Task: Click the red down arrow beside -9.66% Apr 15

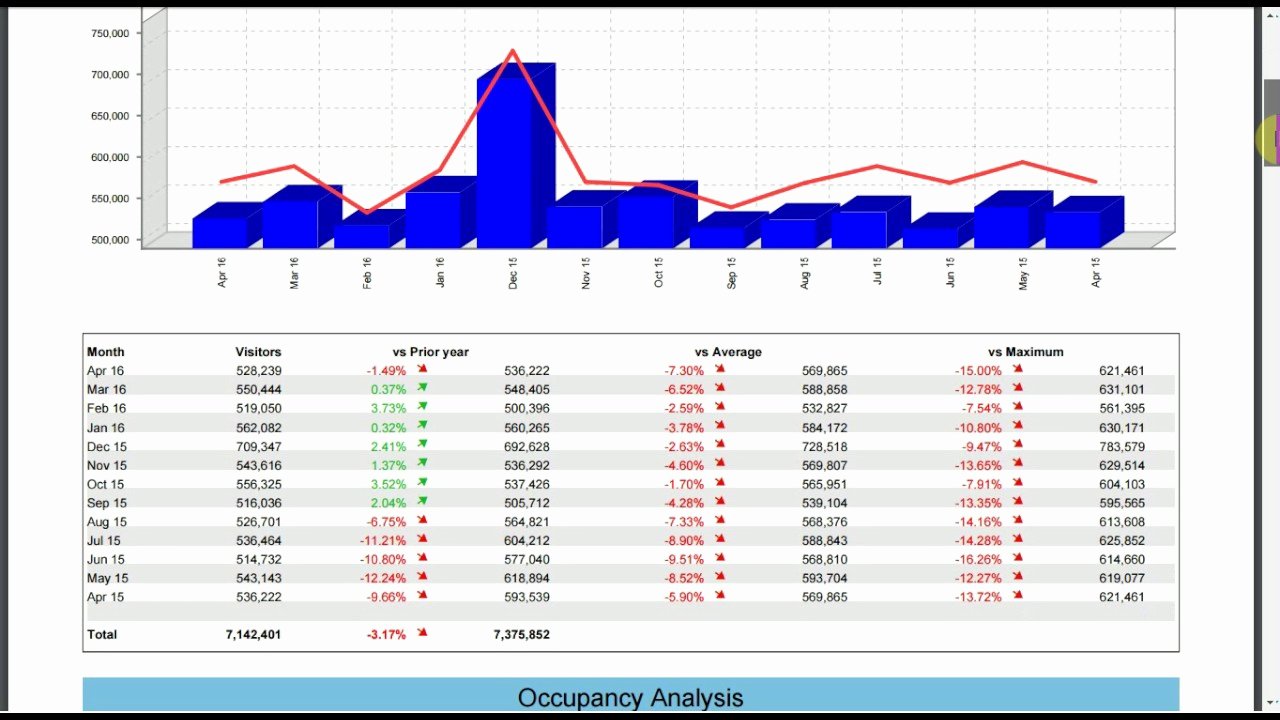Action: (x=422, y=596)
